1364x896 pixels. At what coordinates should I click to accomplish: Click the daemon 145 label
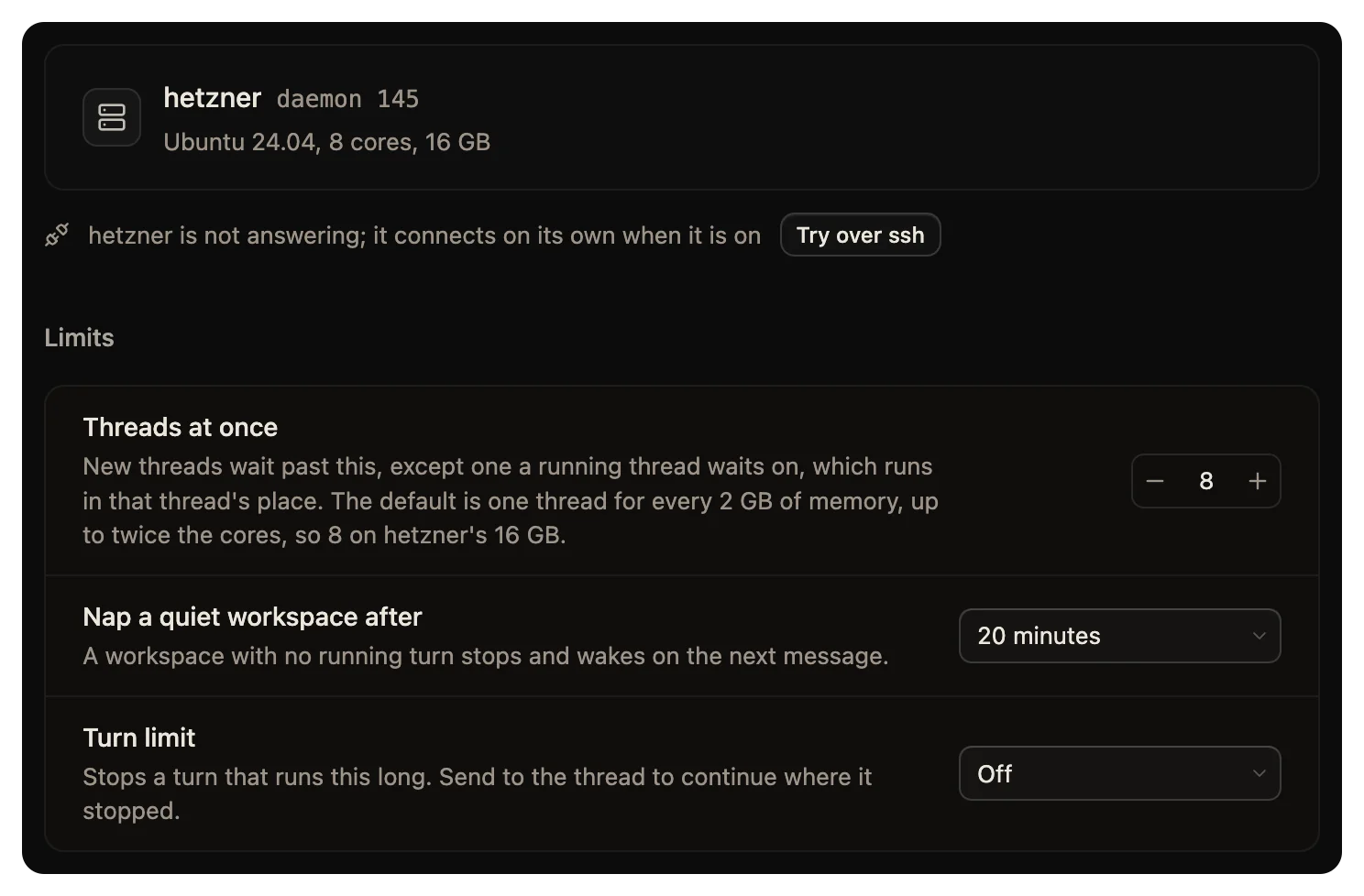(x=347, y=99)
